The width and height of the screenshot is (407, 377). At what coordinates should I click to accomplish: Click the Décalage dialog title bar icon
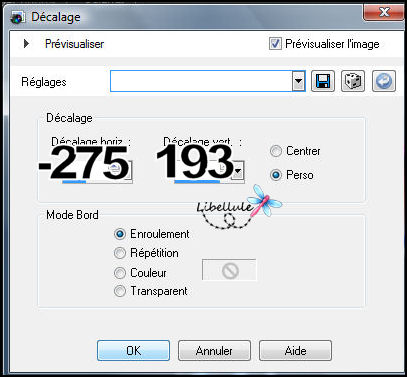click(x=17, y=17)
